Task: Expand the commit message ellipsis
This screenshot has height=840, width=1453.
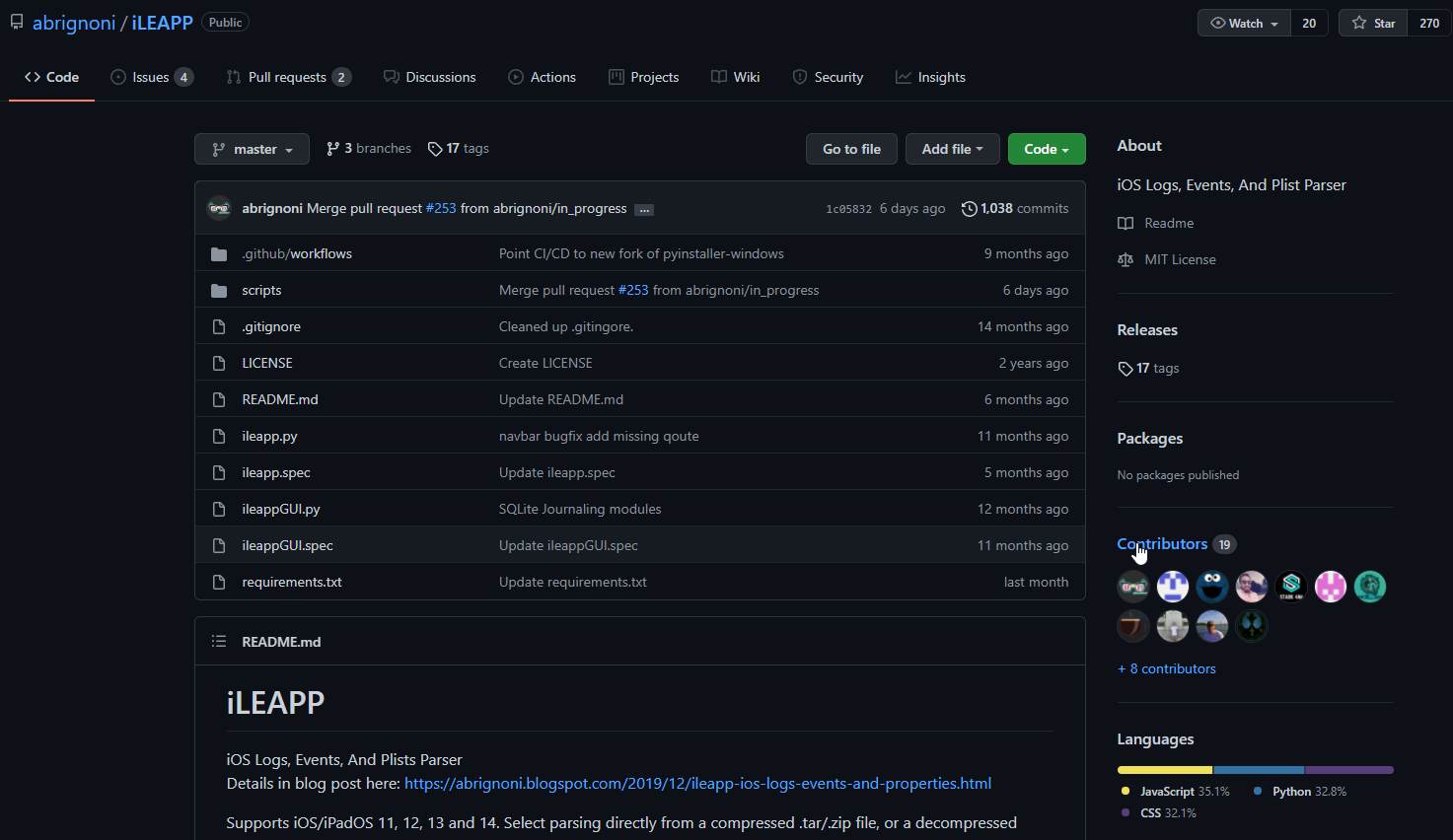Action: click(644, 209)
